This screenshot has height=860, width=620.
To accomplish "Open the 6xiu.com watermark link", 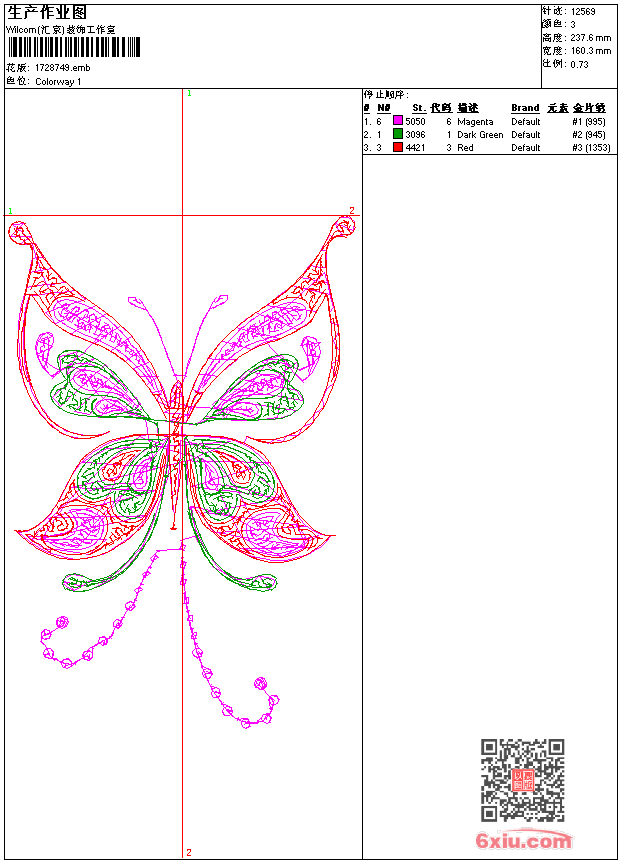I will click(x=523, y=841).
